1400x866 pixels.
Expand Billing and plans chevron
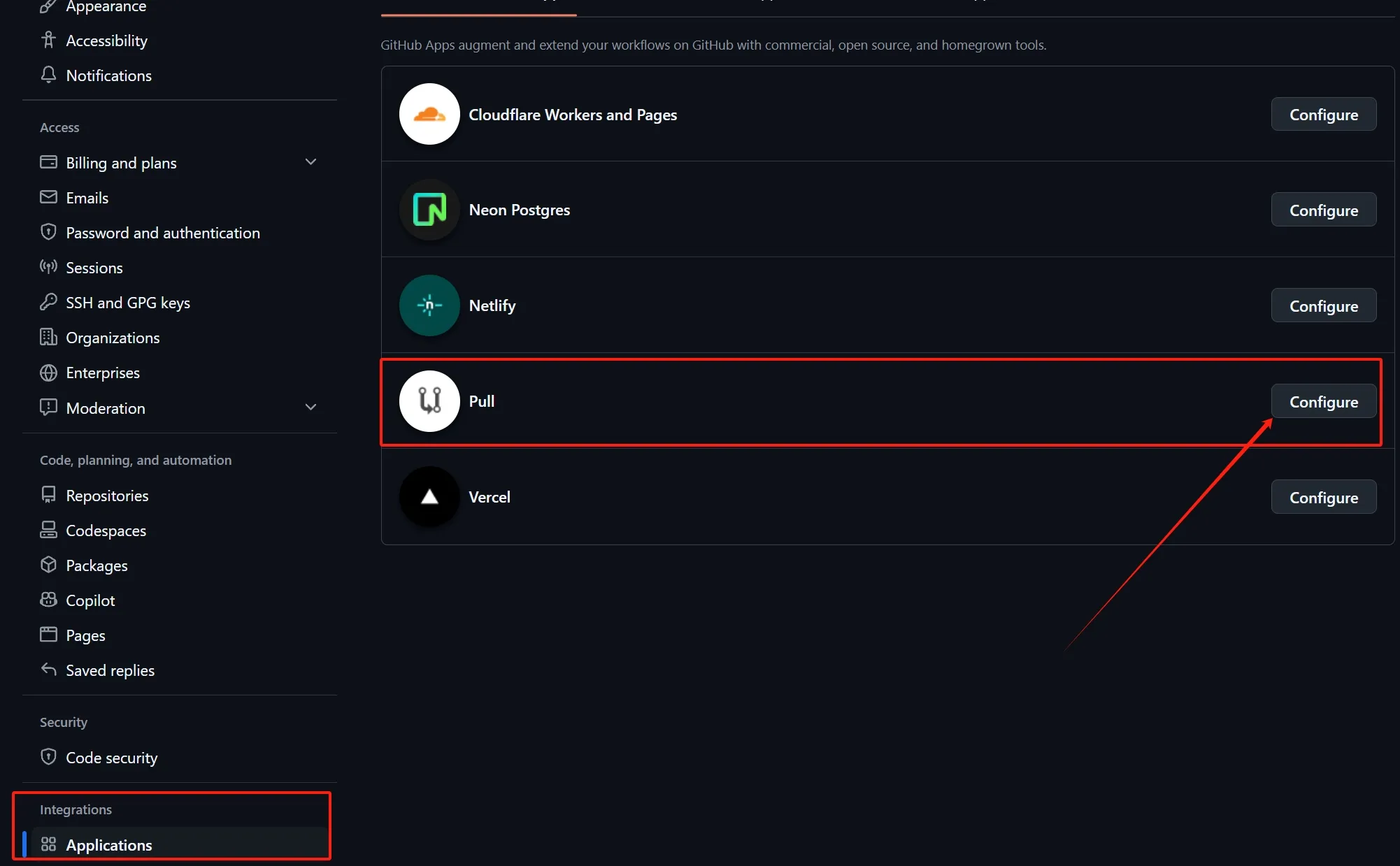pos(311,162)
